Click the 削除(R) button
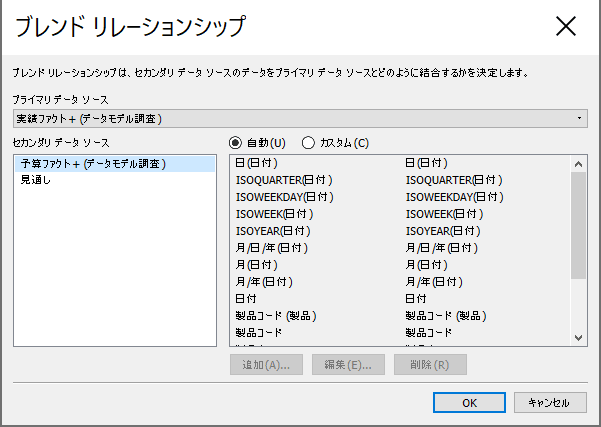 pyautogui.click(x=430, y=365)
